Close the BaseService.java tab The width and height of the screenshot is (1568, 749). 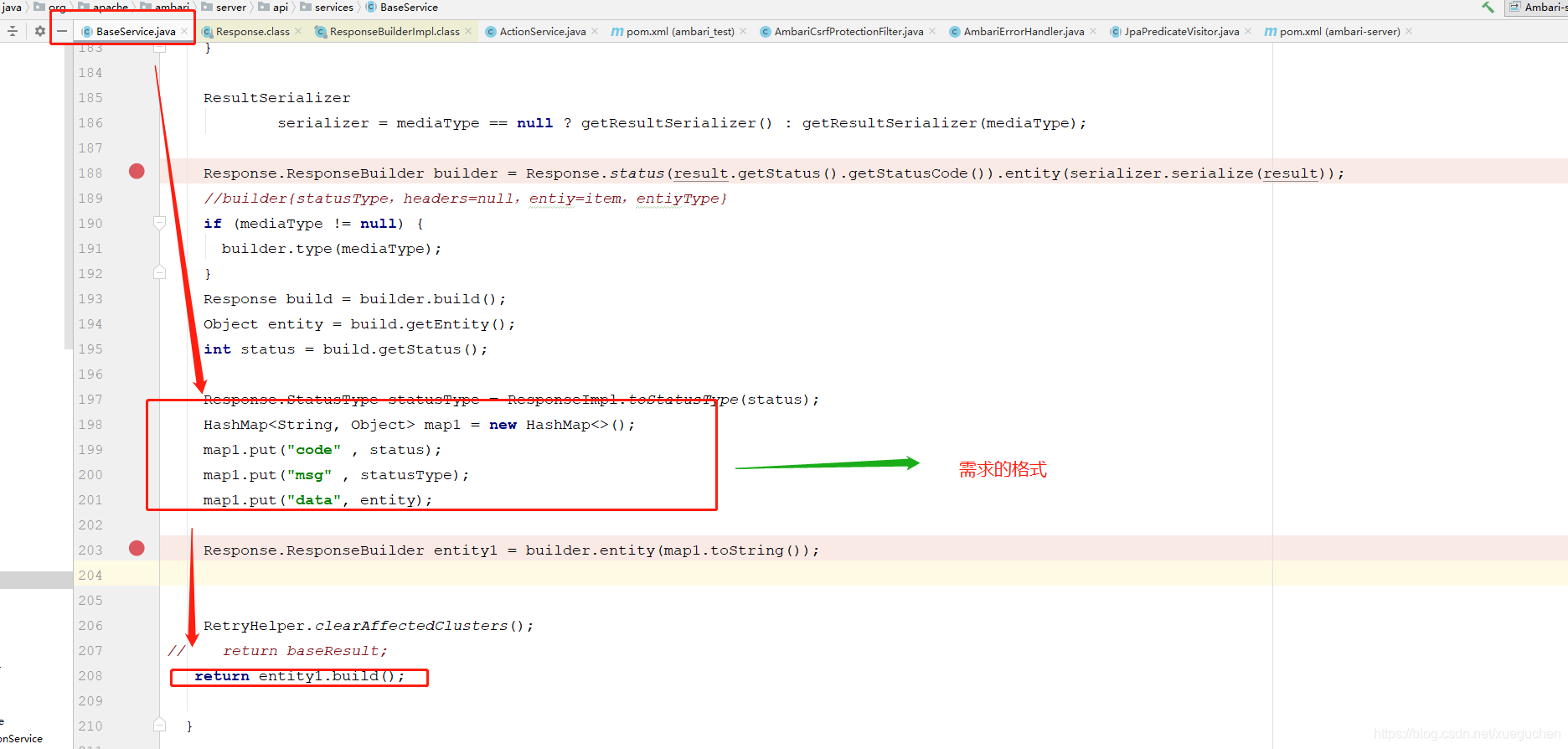[x=184, y=32]
